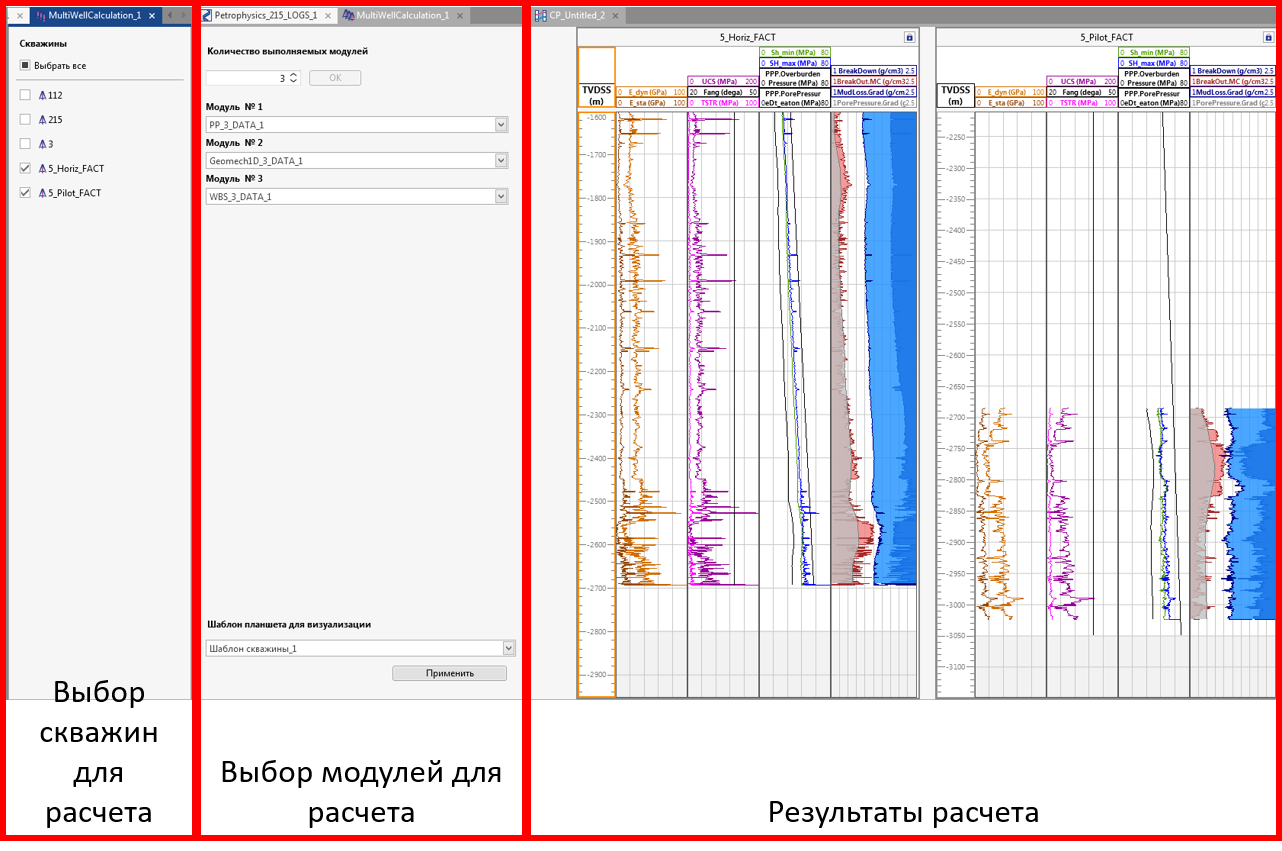Click the well icon beside well 3
Viewport: 1282px width, 851px height.
coord(42,144)
